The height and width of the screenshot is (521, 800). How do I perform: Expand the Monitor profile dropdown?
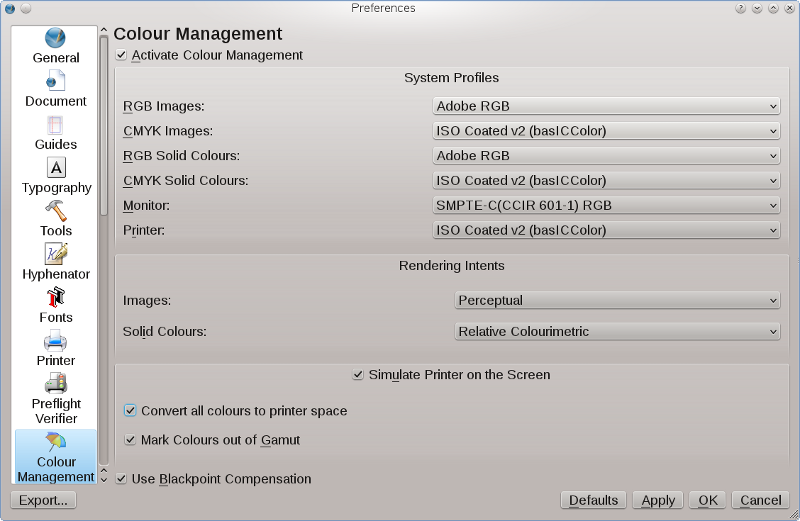click(x=606, y=205)
